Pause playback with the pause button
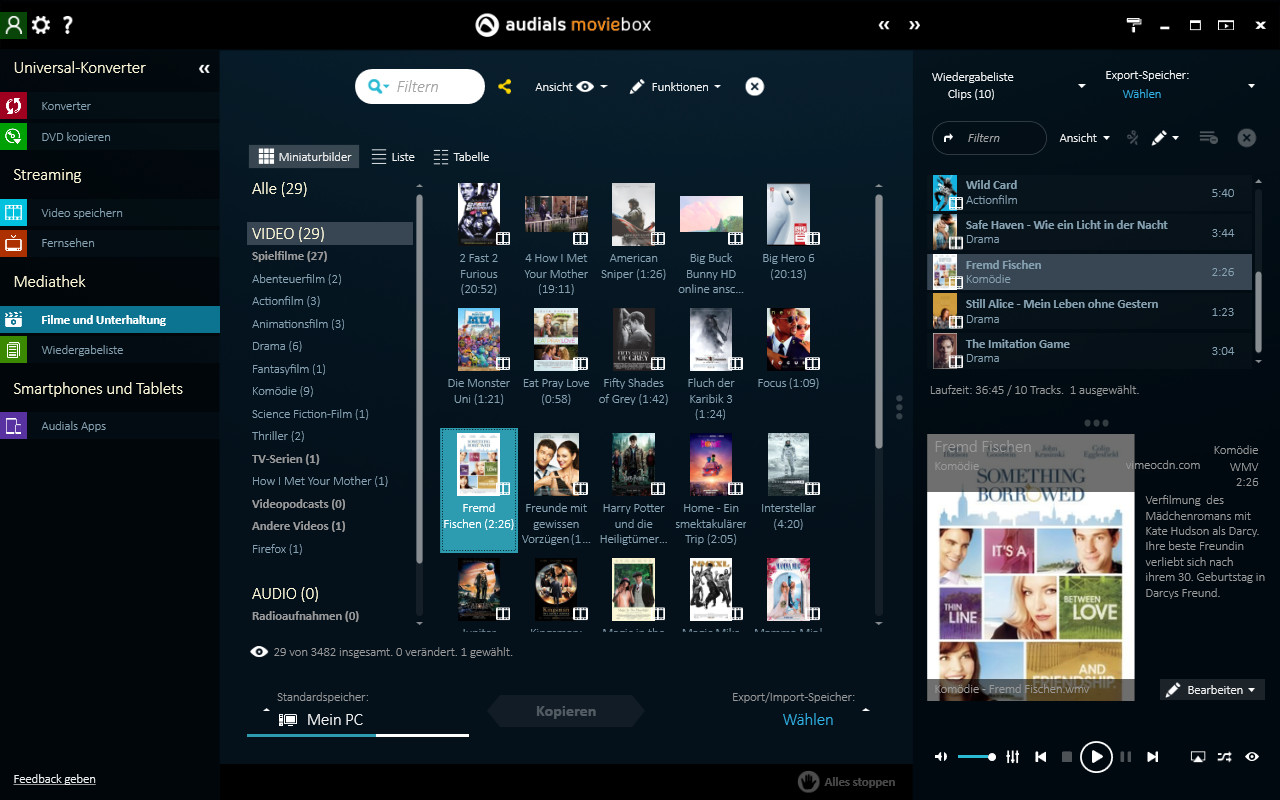This screenshot has height=800, width=1280. (1126, 757)
